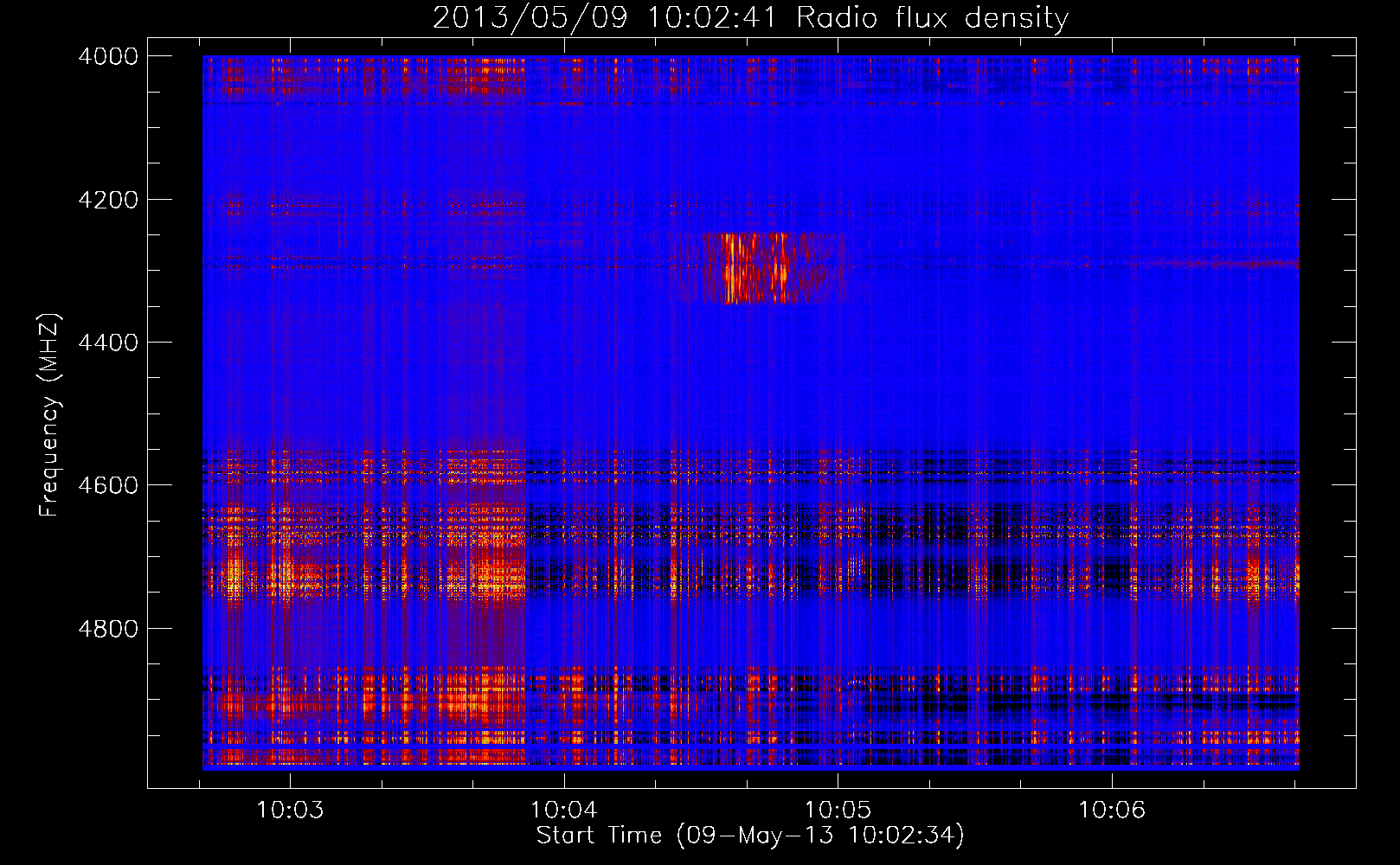Screen dimensions: 1400x865
Task: Click the 10:06 time axis label
Action: [1111, 811]
